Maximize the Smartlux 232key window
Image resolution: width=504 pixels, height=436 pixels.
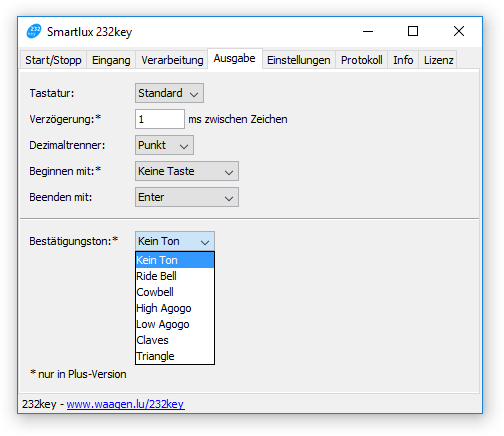tap(413, 31)
